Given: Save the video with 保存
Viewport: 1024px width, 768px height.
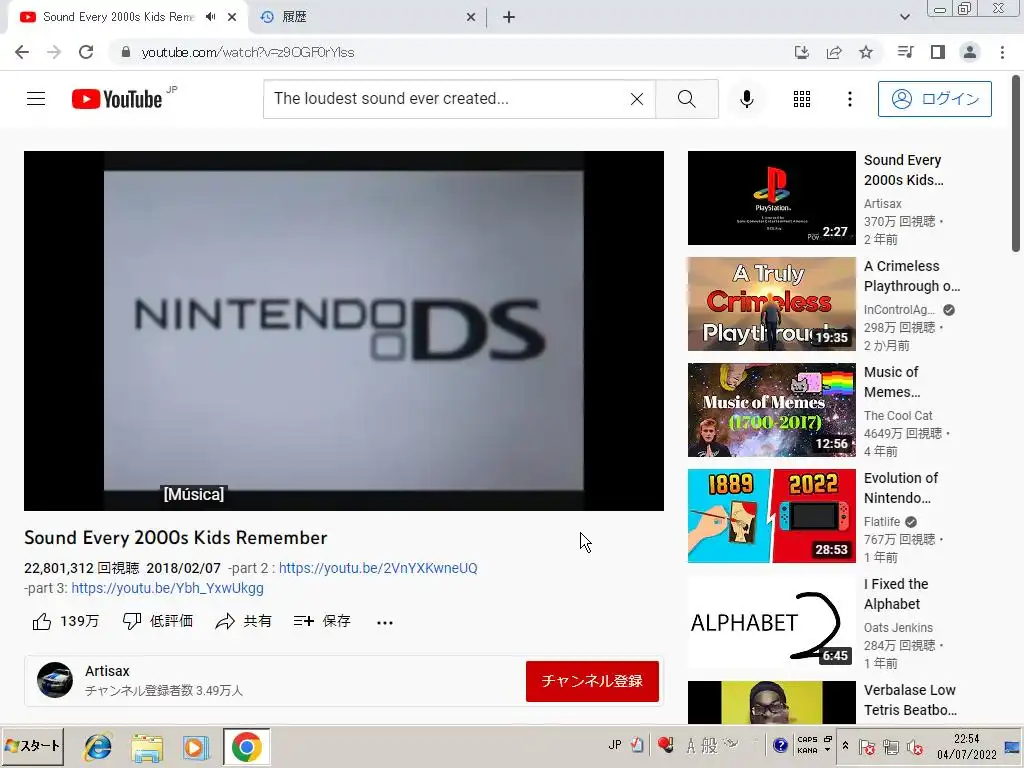Looking at the screenshot, I should click(x=322, y=621).
